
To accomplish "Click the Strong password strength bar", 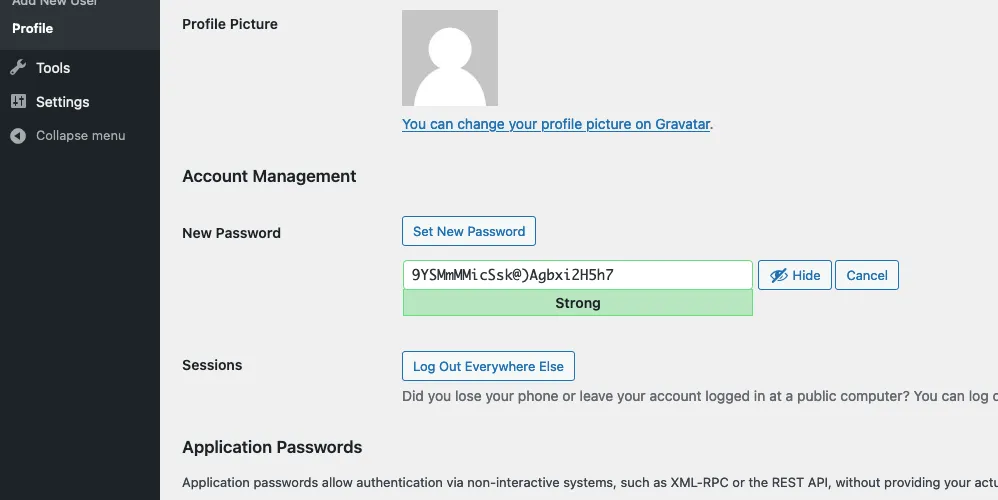I will tap(577, 303).
